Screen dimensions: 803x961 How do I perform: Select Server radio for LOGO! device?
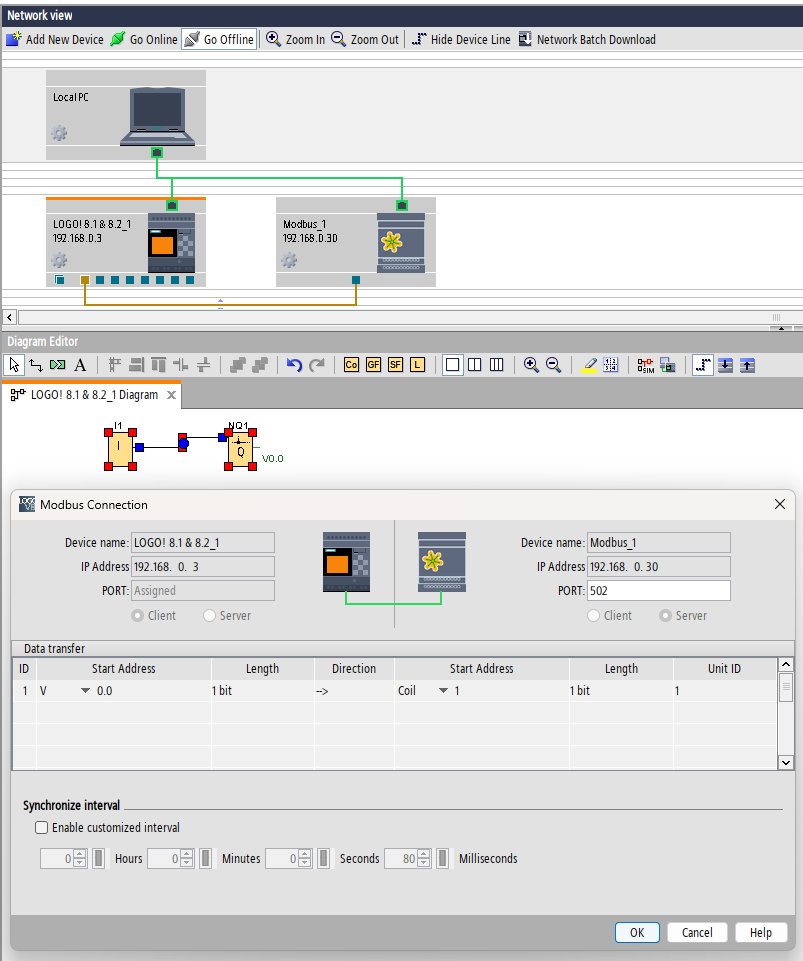coord(209,616)
